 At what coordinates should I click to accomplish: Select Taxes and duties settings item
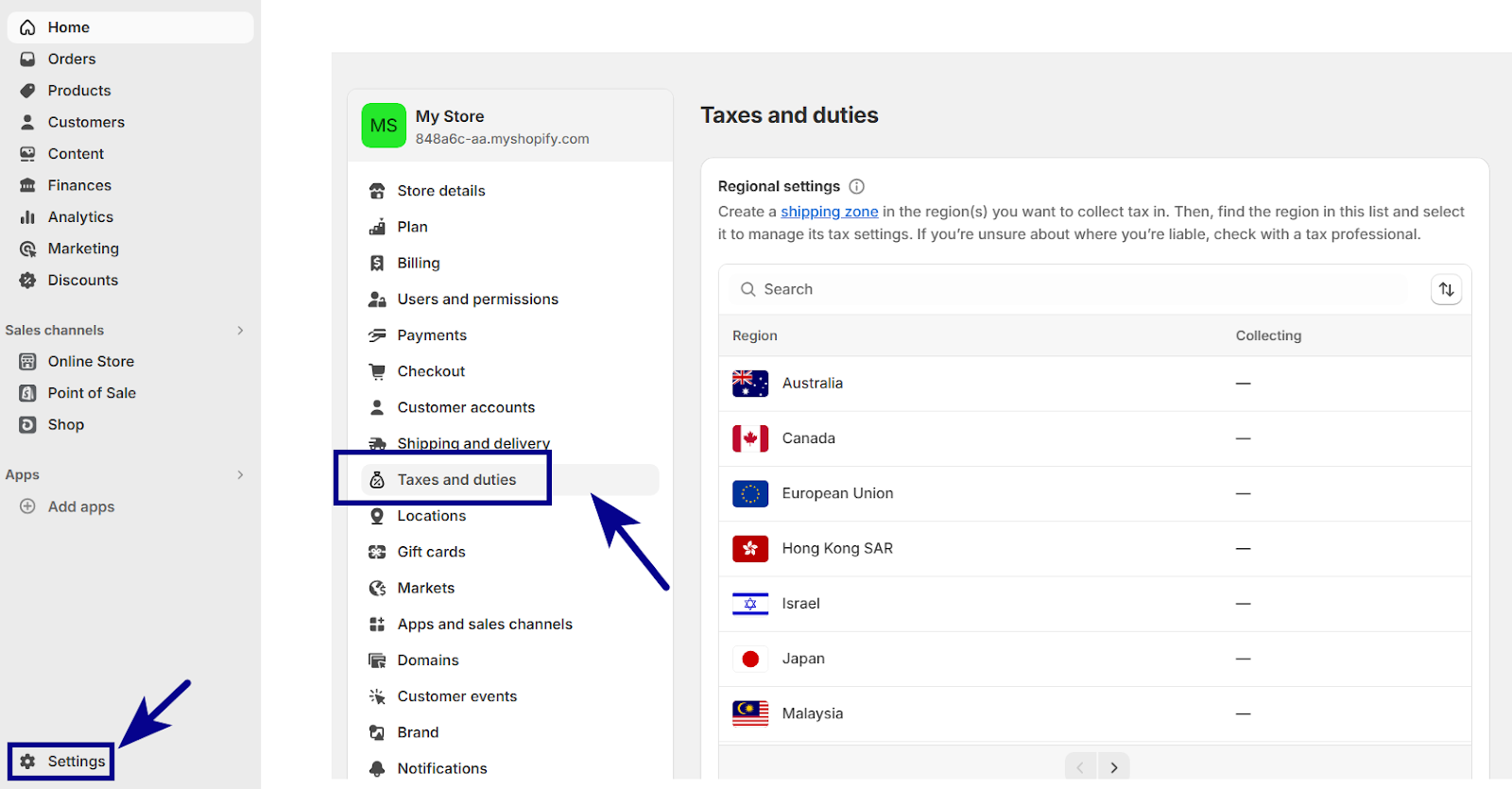[510, 480]
